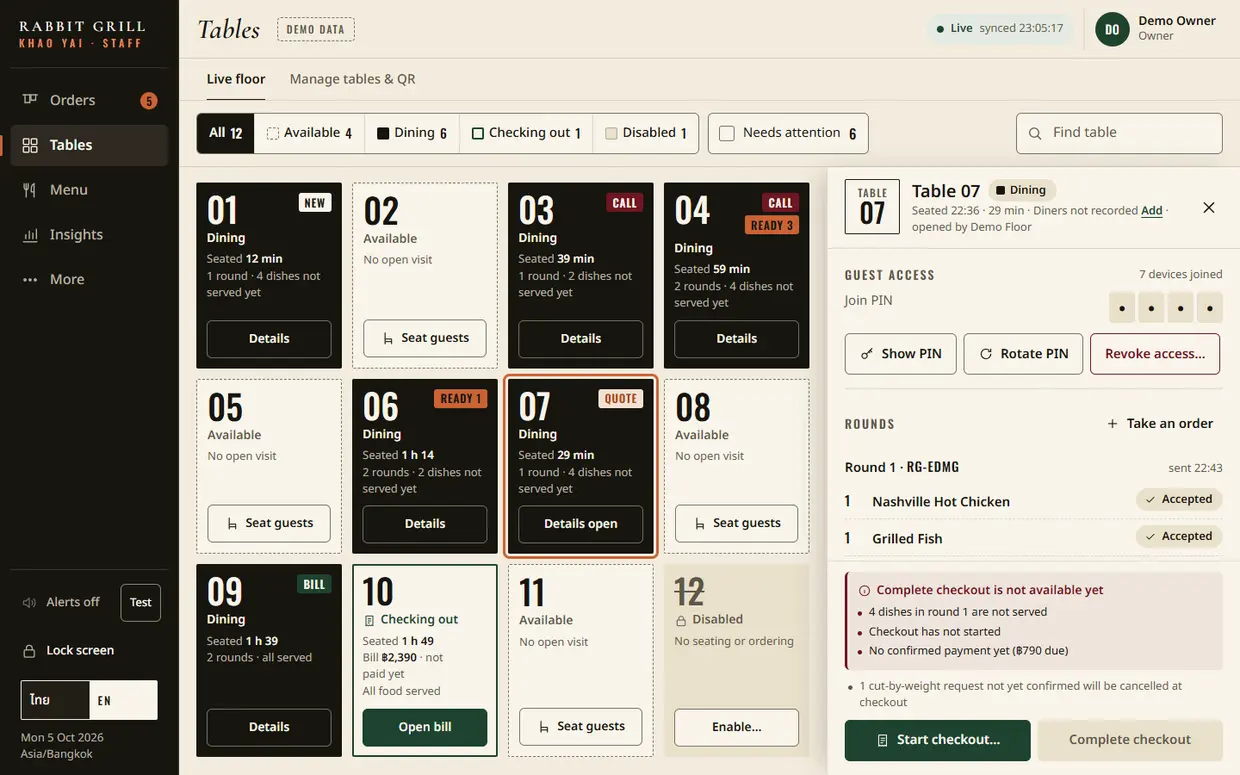
Task: Click the warning icon in checkout notice
Action: [865, 591]
